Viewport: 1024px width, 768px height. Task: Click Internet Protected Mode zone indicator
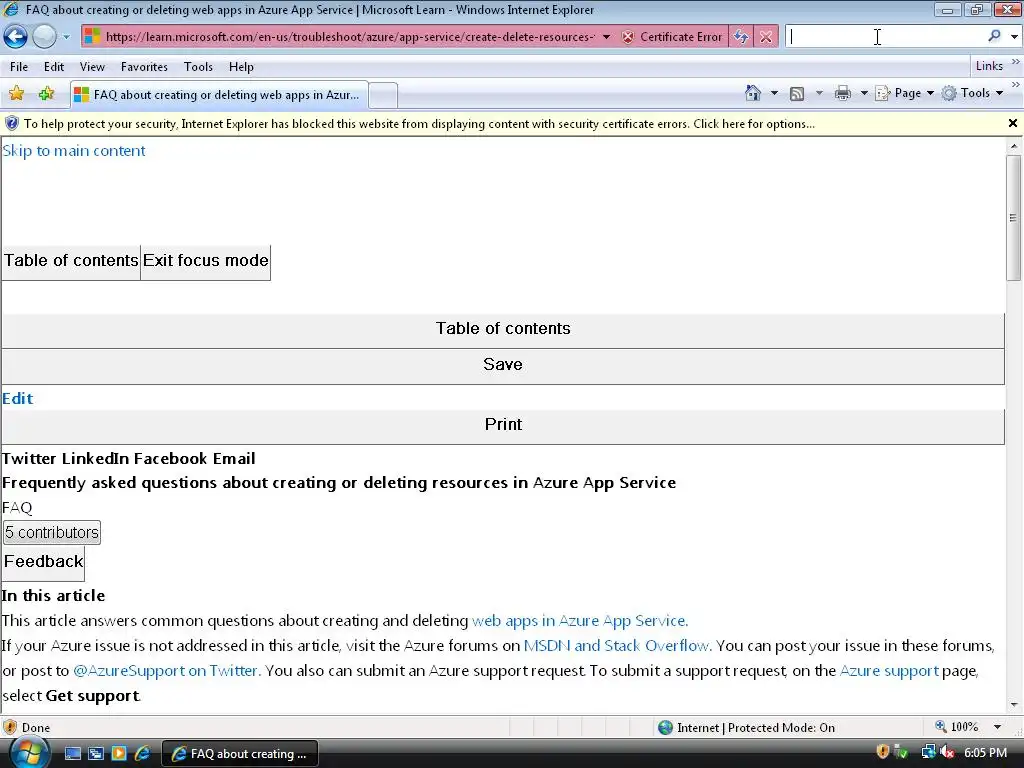(x=746, y=728)
